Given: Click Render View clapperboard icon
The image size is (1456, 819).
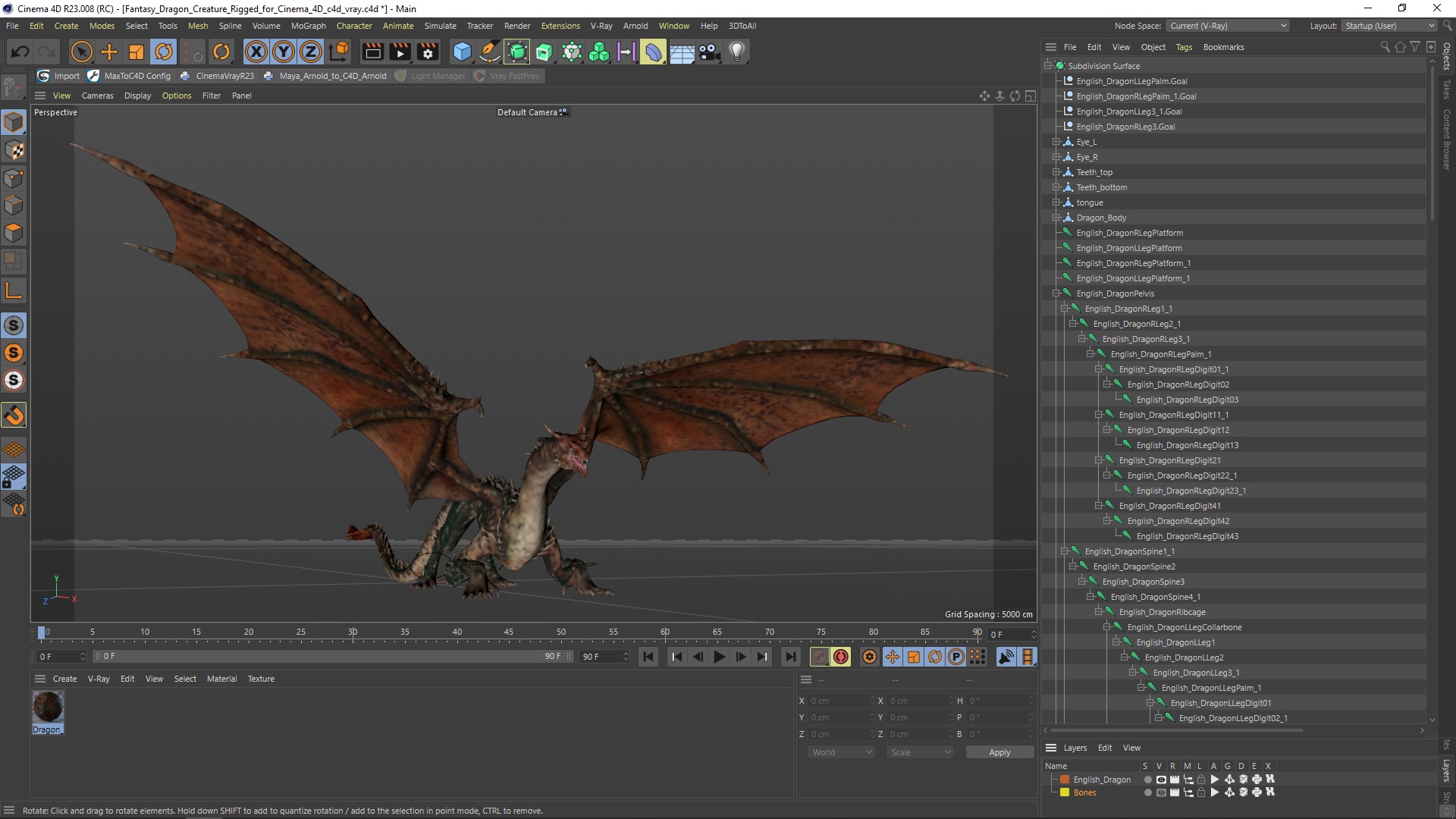Looking at the screenshot, I should (372, 52).
